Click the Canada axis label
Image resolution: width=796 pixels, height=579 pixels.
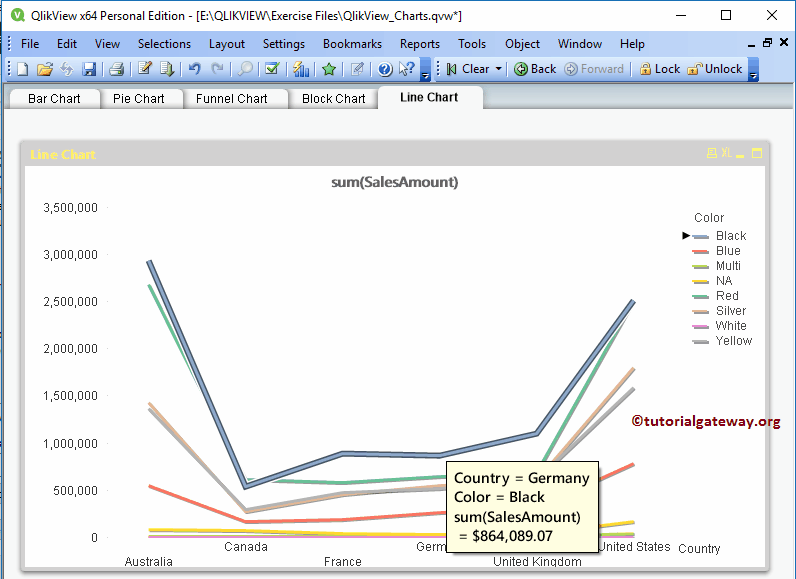point(246,547)
